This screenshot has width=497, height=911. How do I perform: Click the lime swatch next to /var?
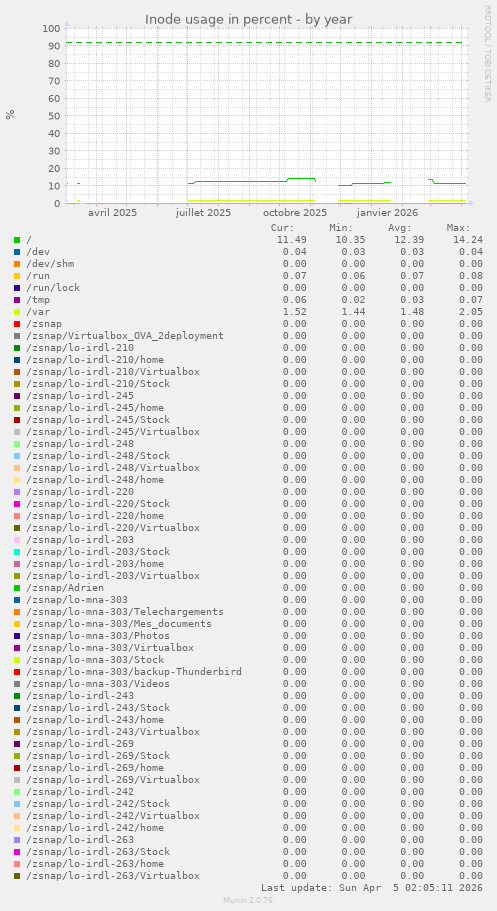(17, 312)
